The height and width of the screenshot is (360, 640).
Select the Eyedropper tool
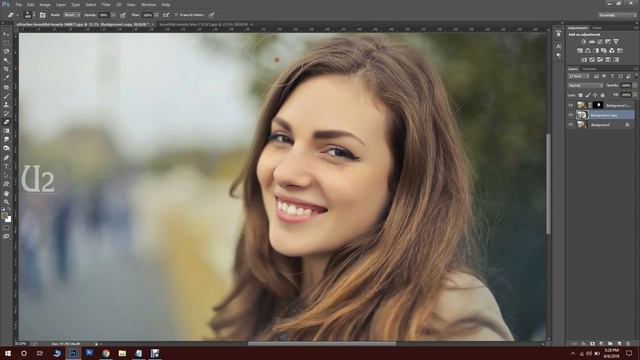pyautogui.click(x=6, y=78)
